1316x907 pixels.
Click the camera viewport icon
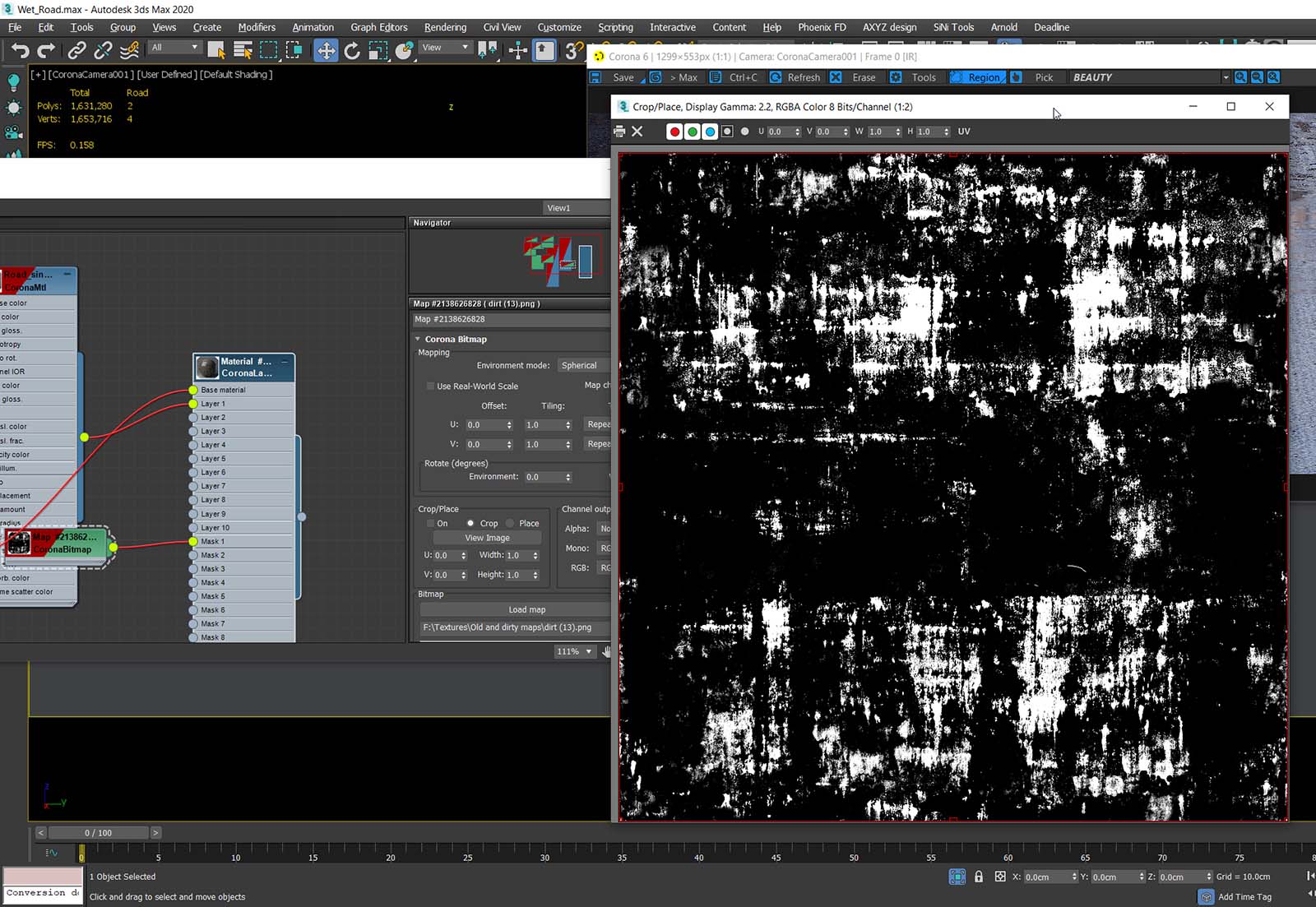[13, 132]
